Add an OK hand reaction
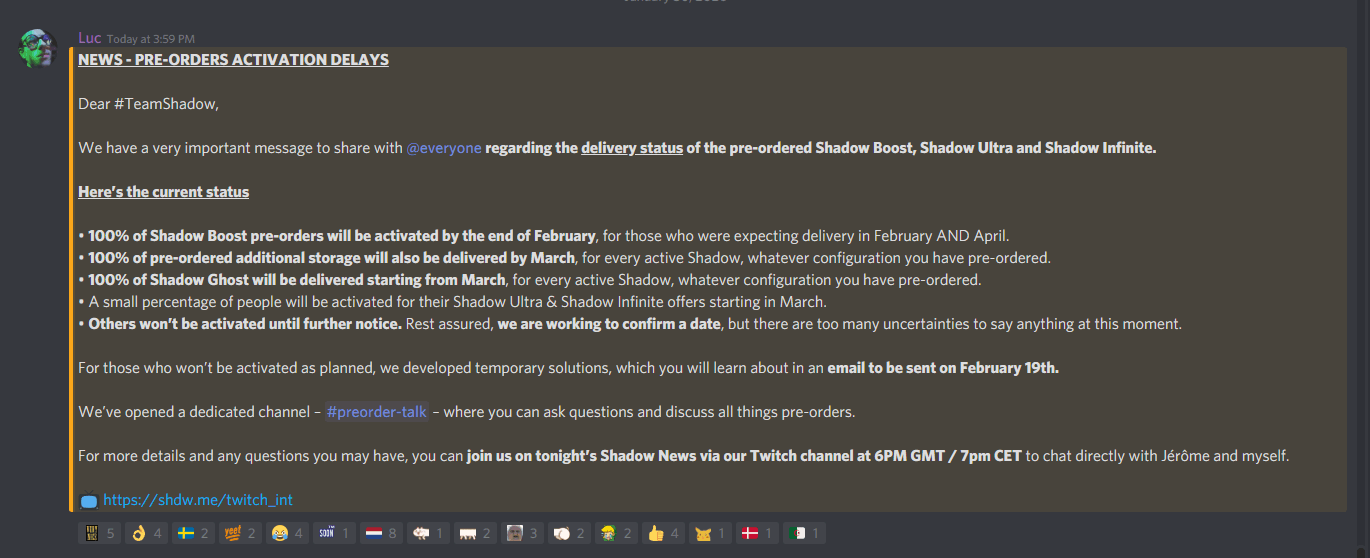The width and height of the screenshot is (1370, 558). pos(146,534)
